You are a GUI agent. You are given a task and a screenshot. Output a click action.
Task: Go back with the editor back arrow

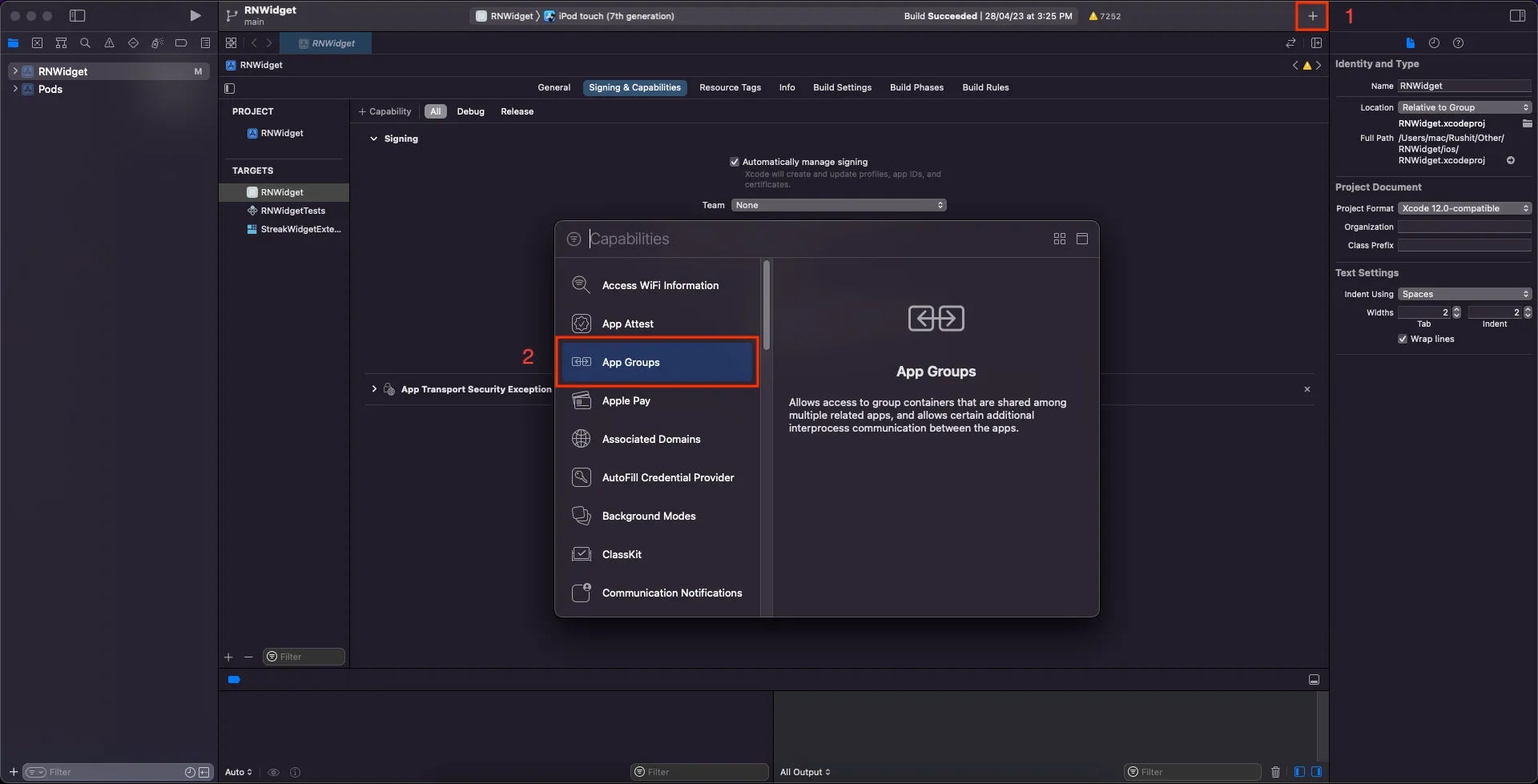[254, 43]
